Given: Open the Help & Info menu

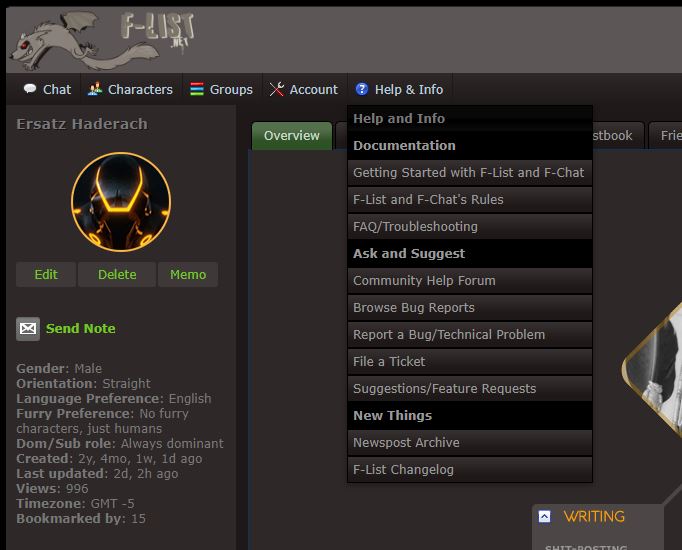Looking at the screenshot, I should point(400,90).
